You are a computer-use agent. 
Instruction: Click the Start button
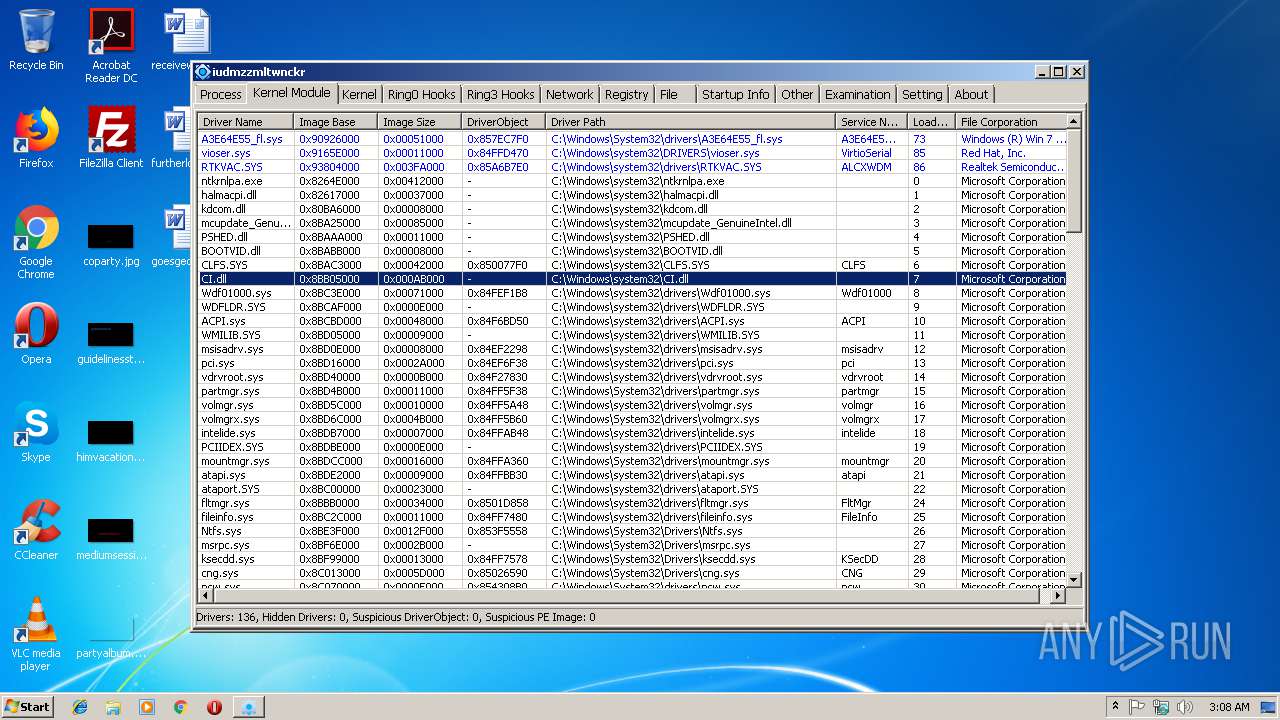tap(27, 707)
